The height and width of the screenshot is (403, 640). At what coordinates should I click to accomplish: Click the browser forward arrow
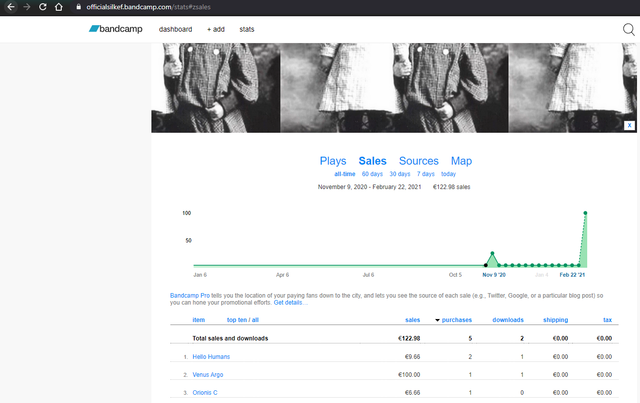tap(27, 7)
